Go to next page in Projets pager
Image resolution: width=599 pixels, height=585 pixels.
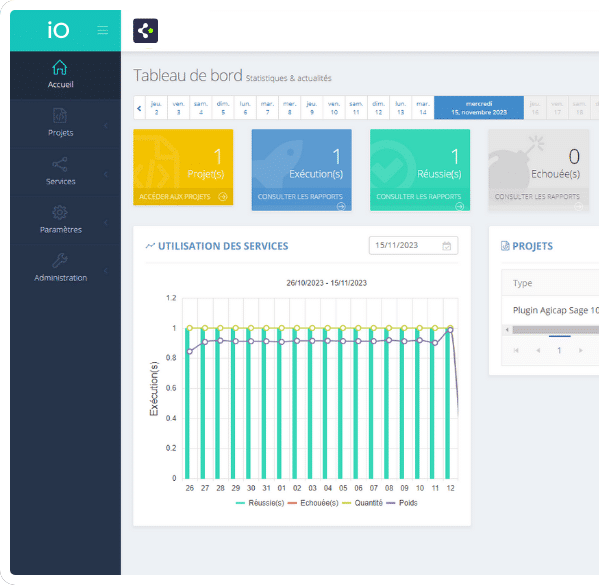[581, 350]
